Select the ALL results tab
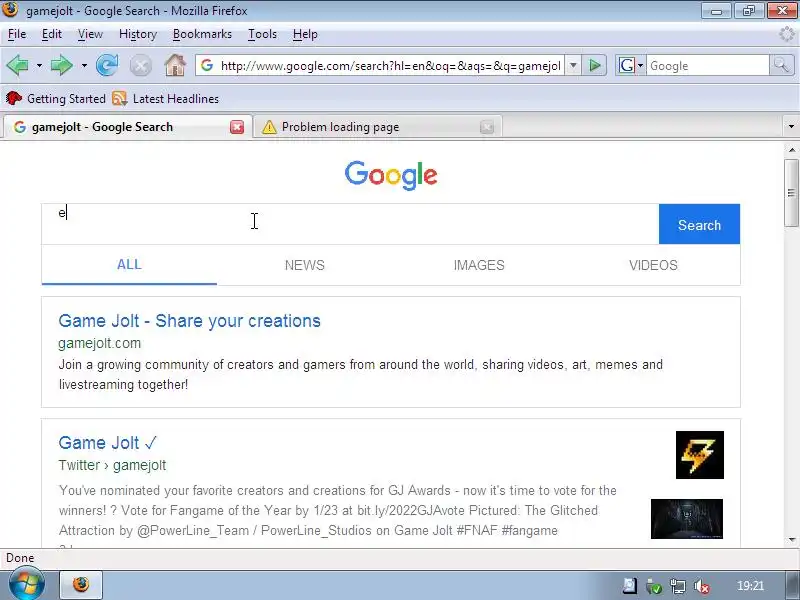The height and width of the screenshot is (600, 800). pyautogui.click(x=129, y=264)
